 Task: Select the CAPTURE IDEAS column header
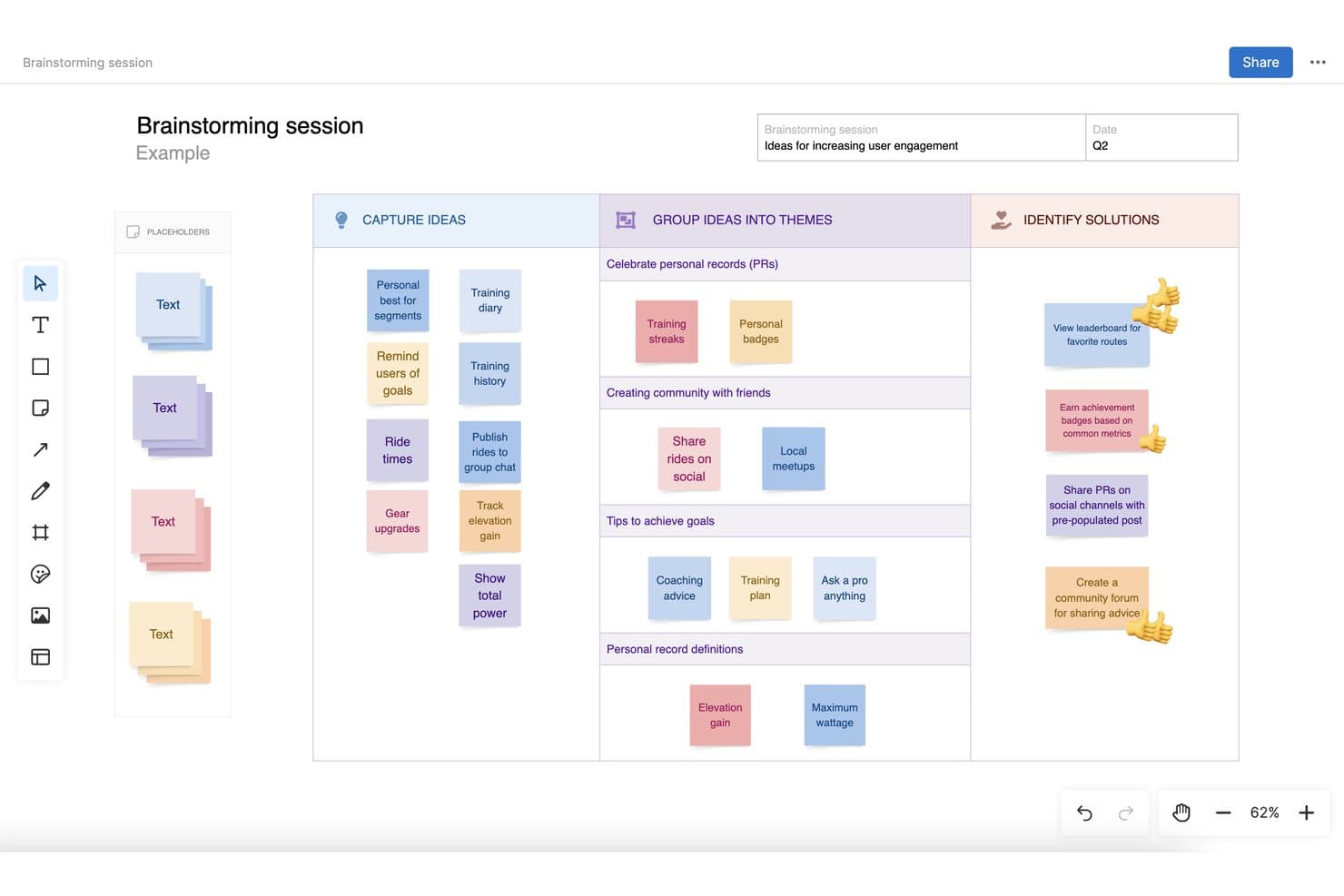point(456,221)
